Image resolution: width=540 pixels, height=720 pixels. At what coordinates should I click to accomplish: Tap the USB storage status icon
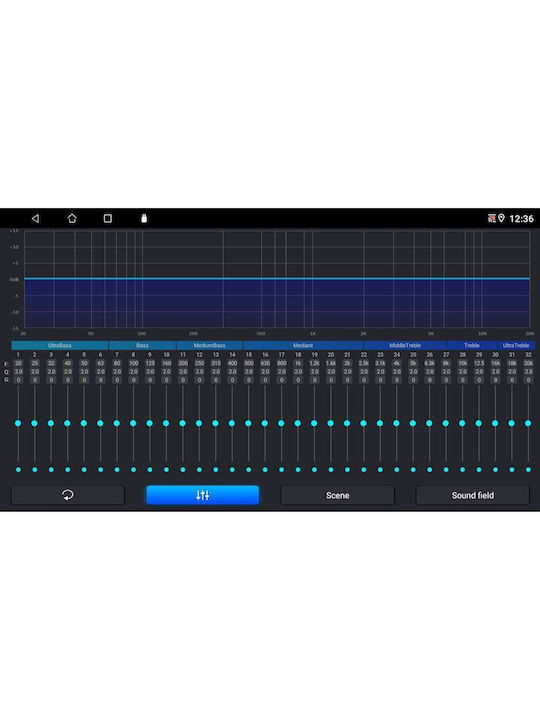(x=144, y=219)
